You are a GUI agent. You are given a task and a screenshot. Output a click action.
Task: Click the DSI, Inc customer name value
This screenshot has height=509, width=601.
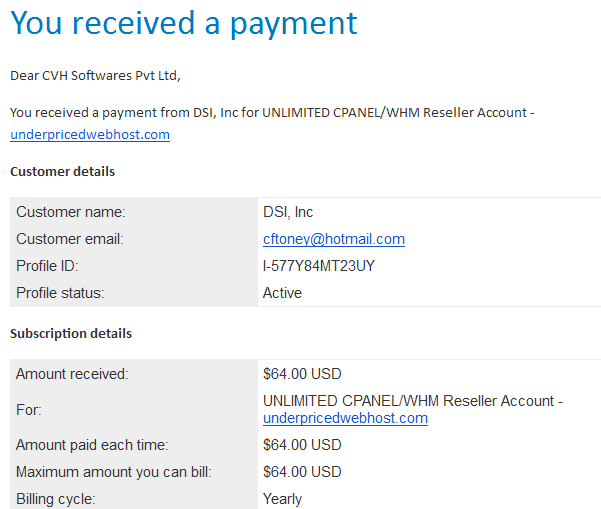coord(288,212)
